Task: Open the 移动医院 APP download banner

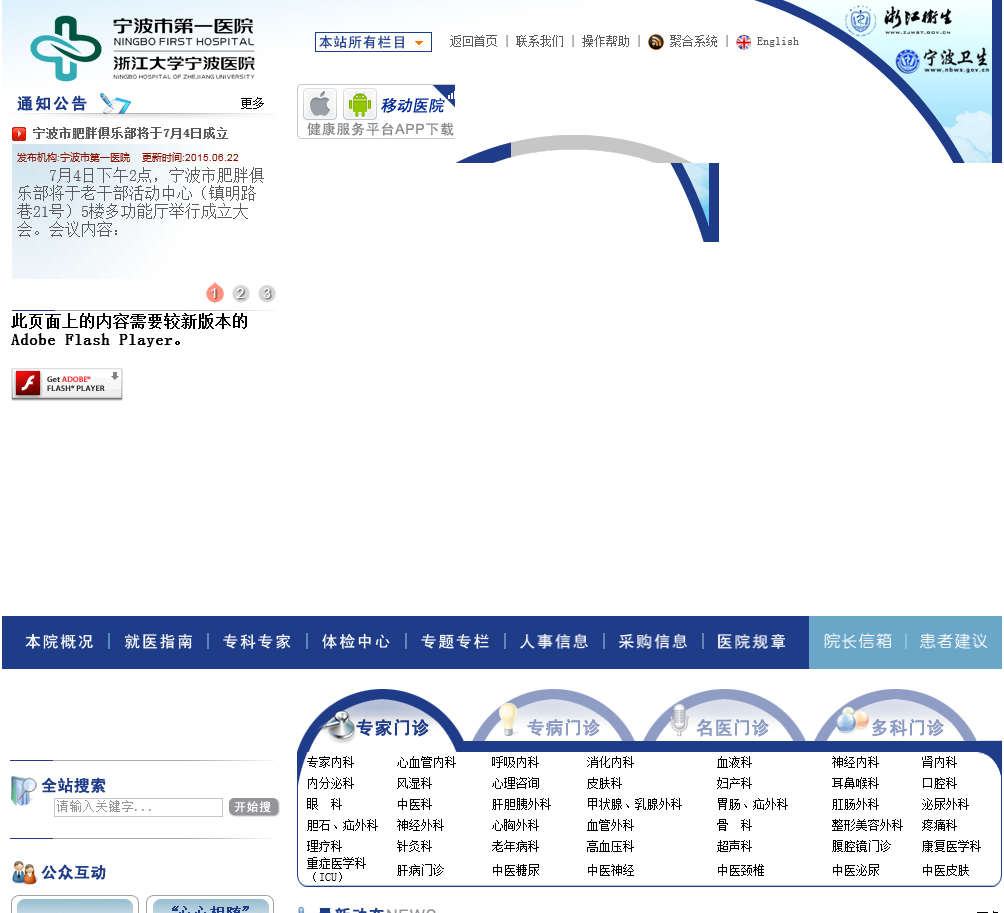Action: click(376, 111)
